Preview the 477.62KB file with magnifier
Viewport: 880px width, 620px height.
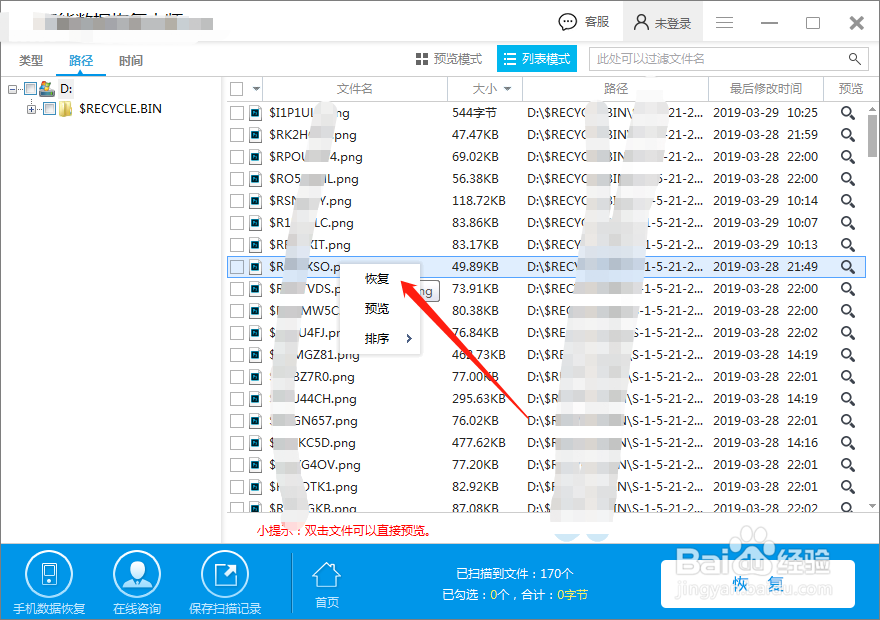click(x=847, y=443)
